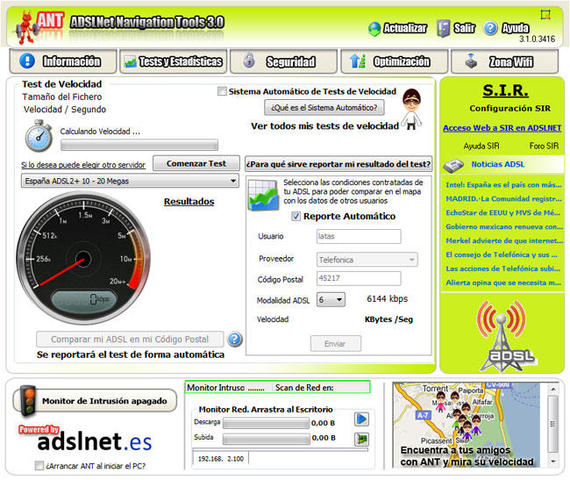This screenshot has width=570, height=480.
Task: Open the Seguridad tab
Action: point(284,61)
